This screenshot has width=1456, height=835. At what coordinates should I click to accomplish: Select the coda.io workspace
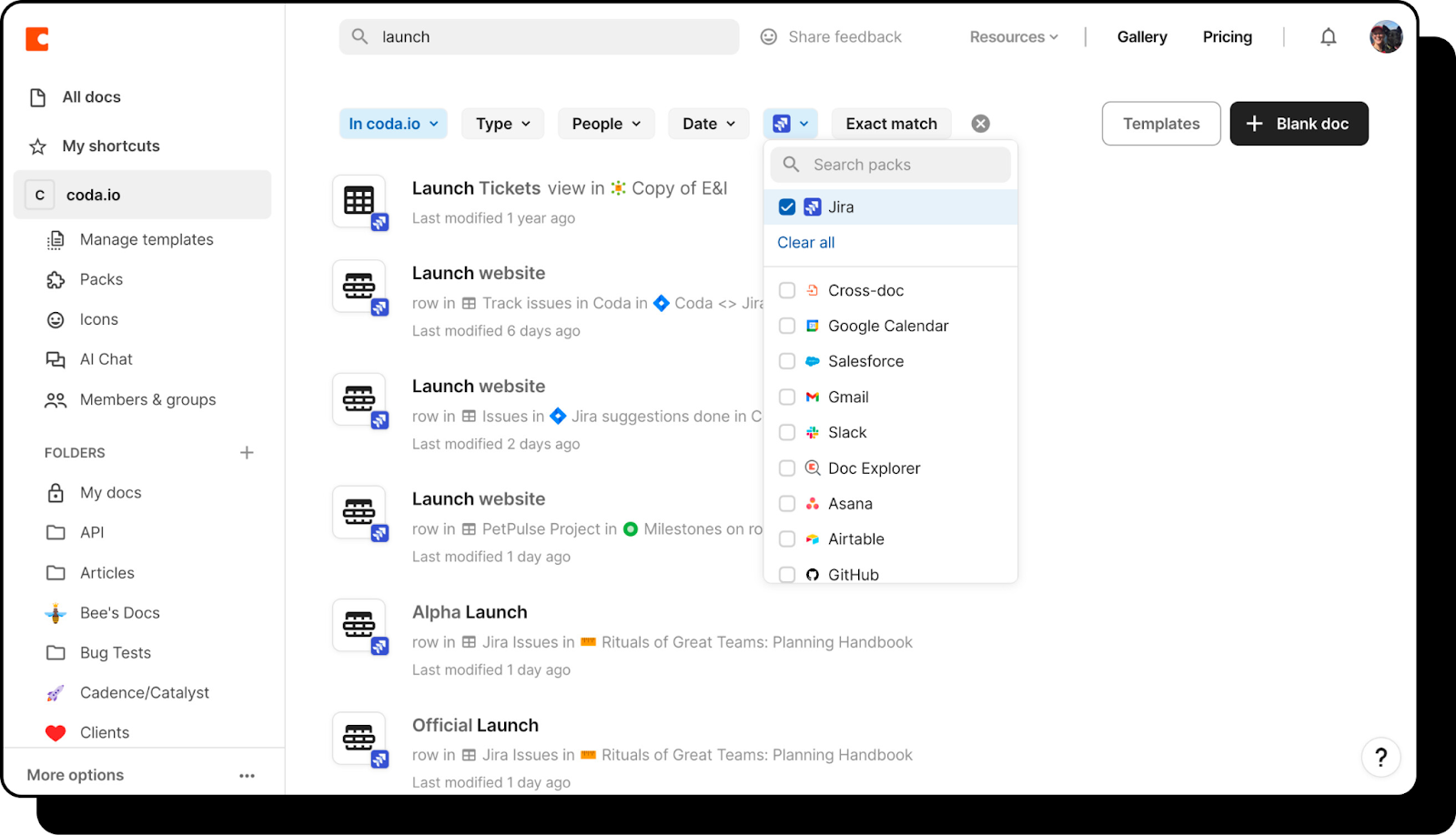coord(143,195)
